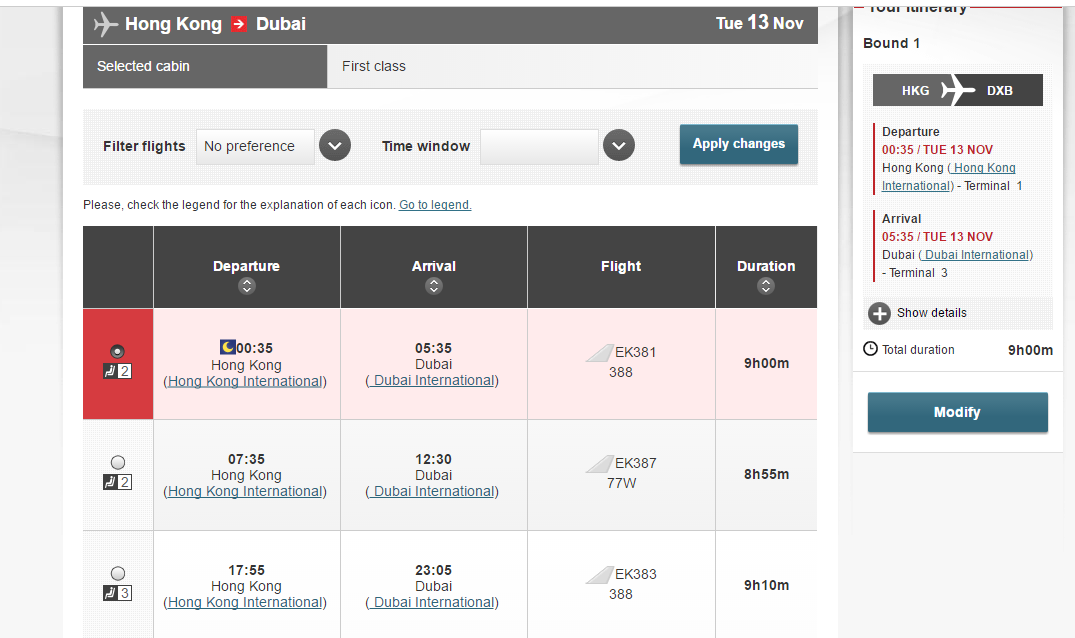Screen dimensions: 1075x638
Task: Open the Time window dropdown arrow
Action: tap(619, 145)
